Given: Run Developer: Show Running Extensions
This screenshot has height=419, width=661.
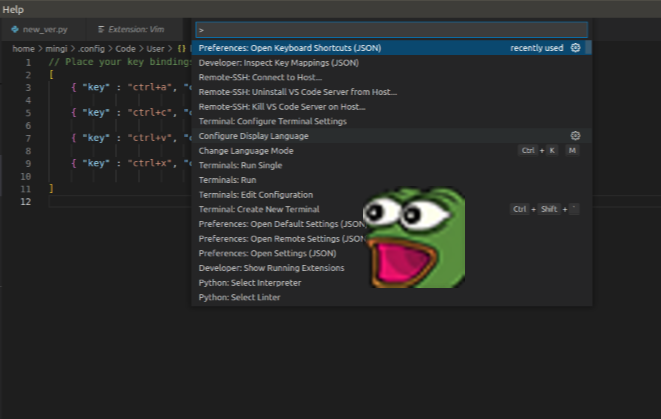Looking at the screenshot, I should click(392, 268).
